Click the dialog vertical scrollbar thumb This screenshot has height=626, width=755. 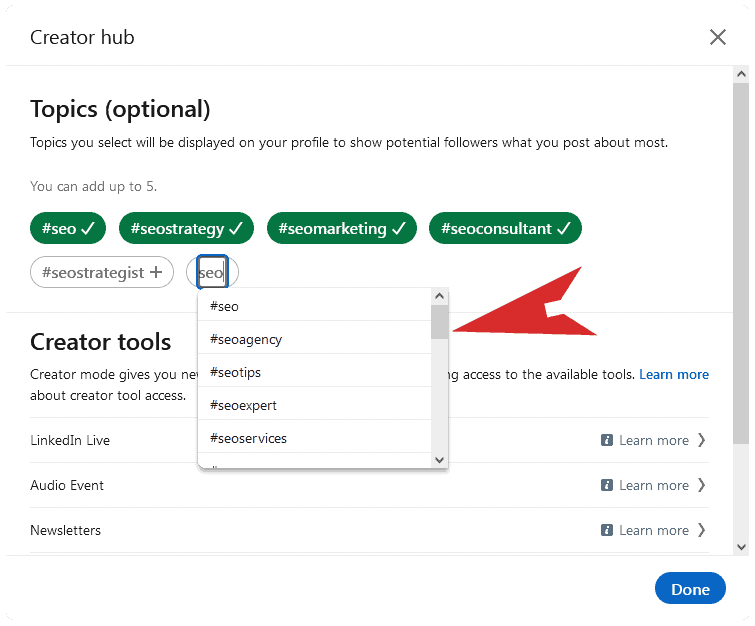741,263
